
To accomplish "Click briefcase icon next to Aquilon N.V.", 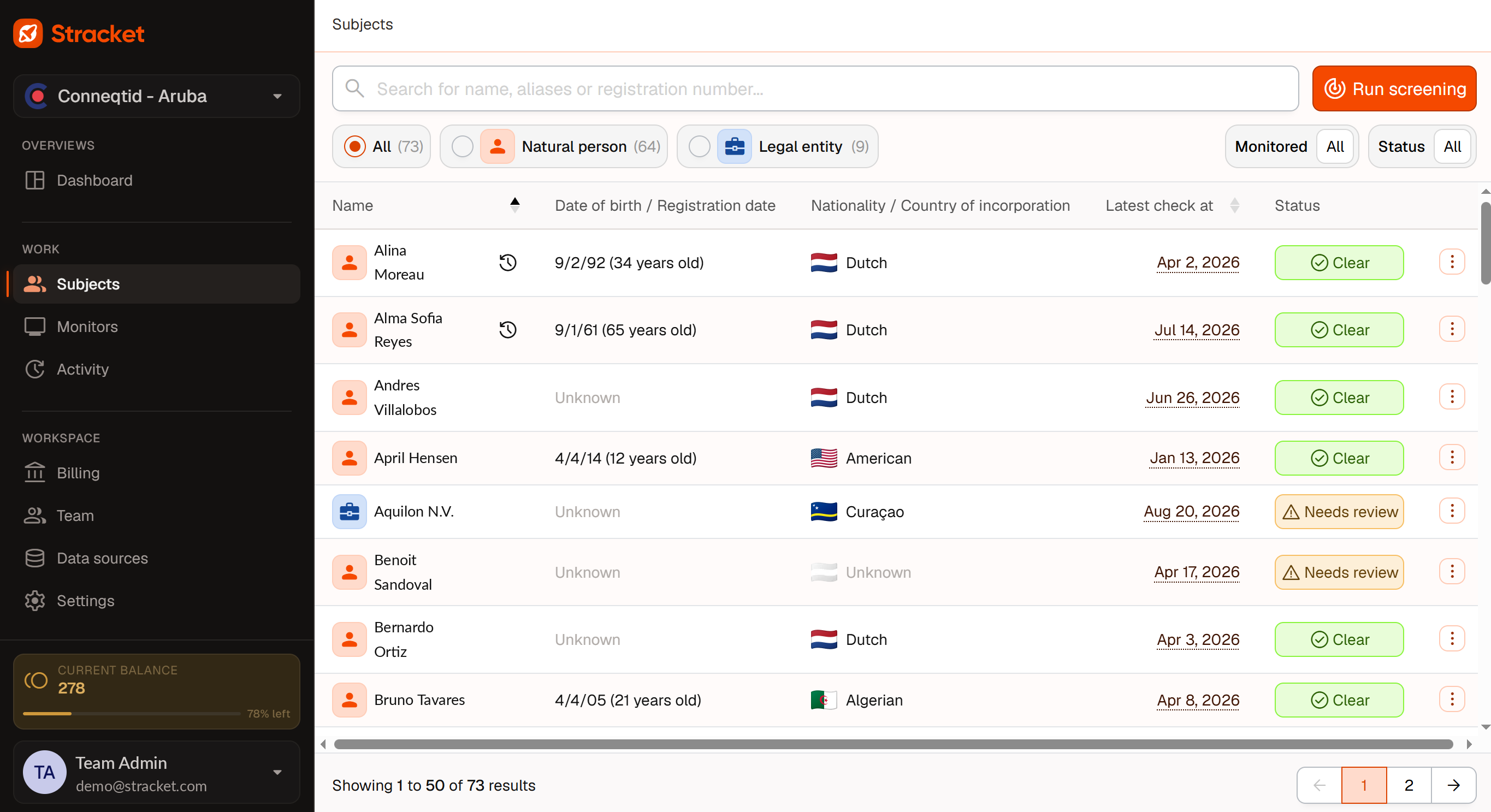I will (349, 512).
